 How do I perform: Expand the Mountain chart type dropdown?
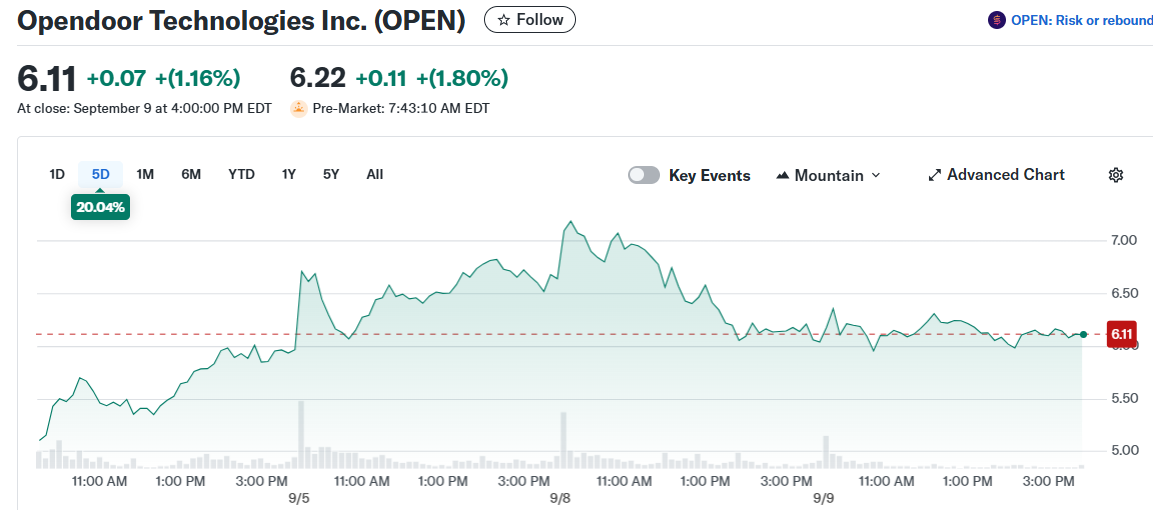[x=828, y=176]
